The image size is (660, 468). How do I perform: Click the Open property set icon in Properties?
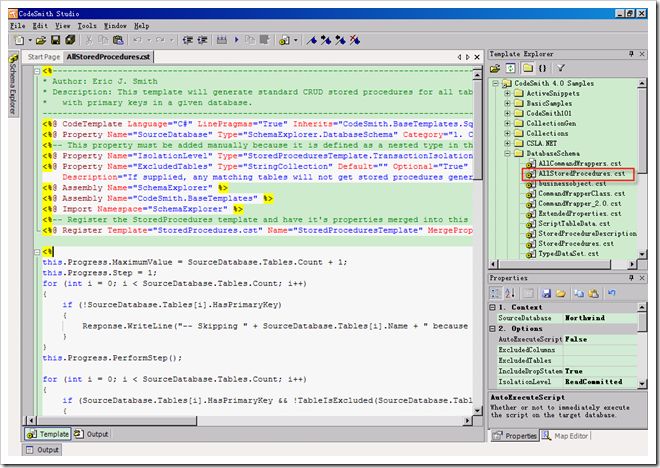[x=560, y=293]
